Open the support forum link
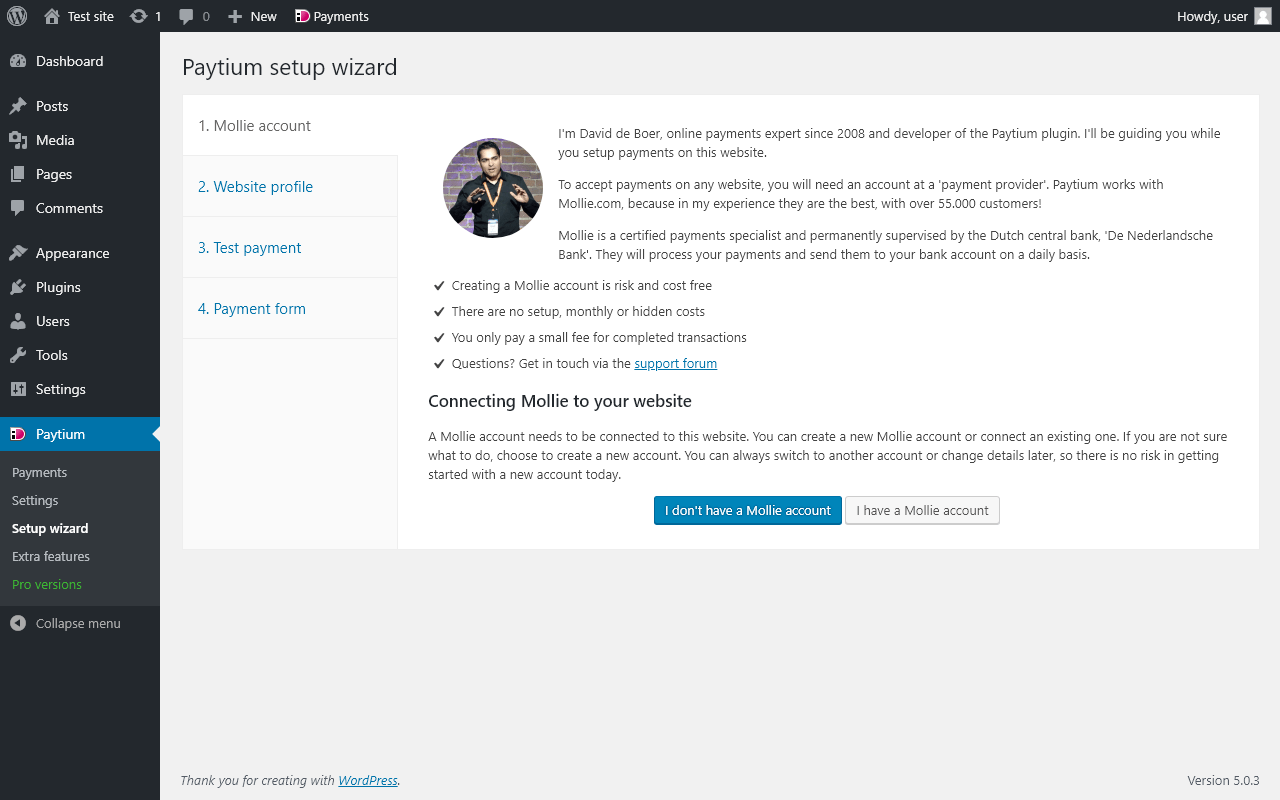Viewport: 1280px width, 800px height. pyautogui.click(x=675, y=364)
